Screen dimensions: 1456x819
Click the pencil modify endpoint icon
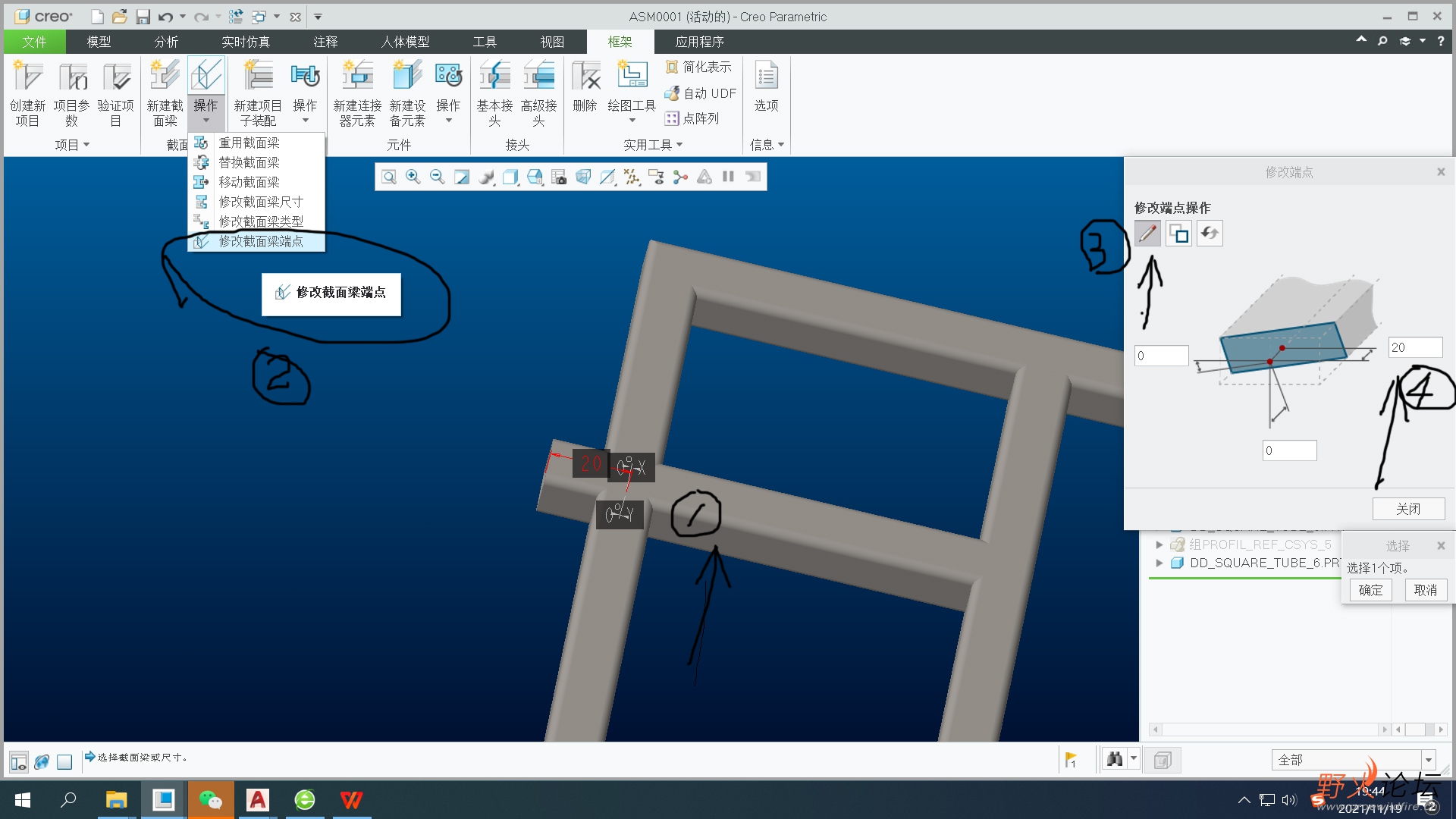click(x=1147, y=234)
